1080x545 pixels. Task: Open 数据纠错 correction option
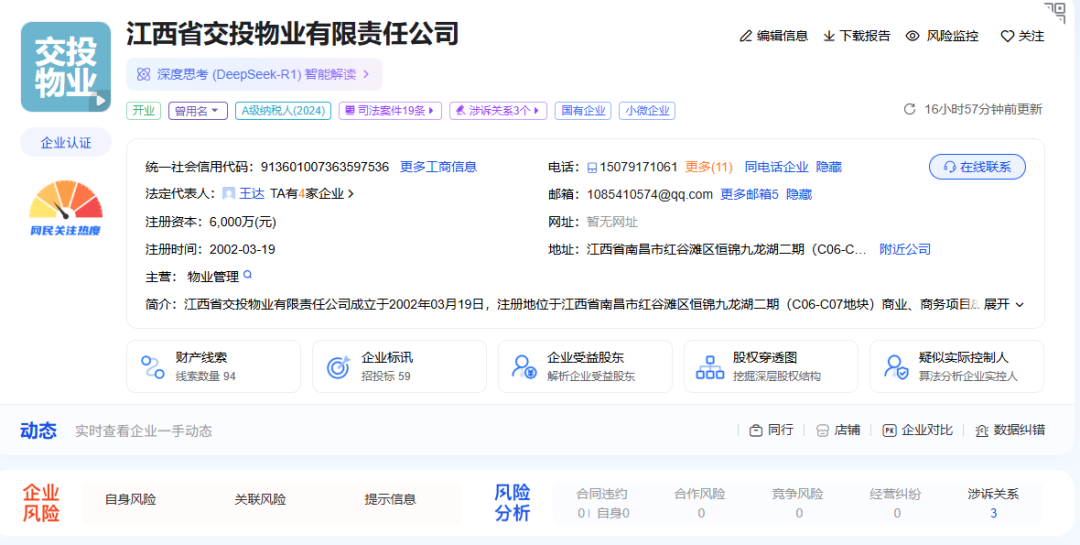[x=1010, y=430]
